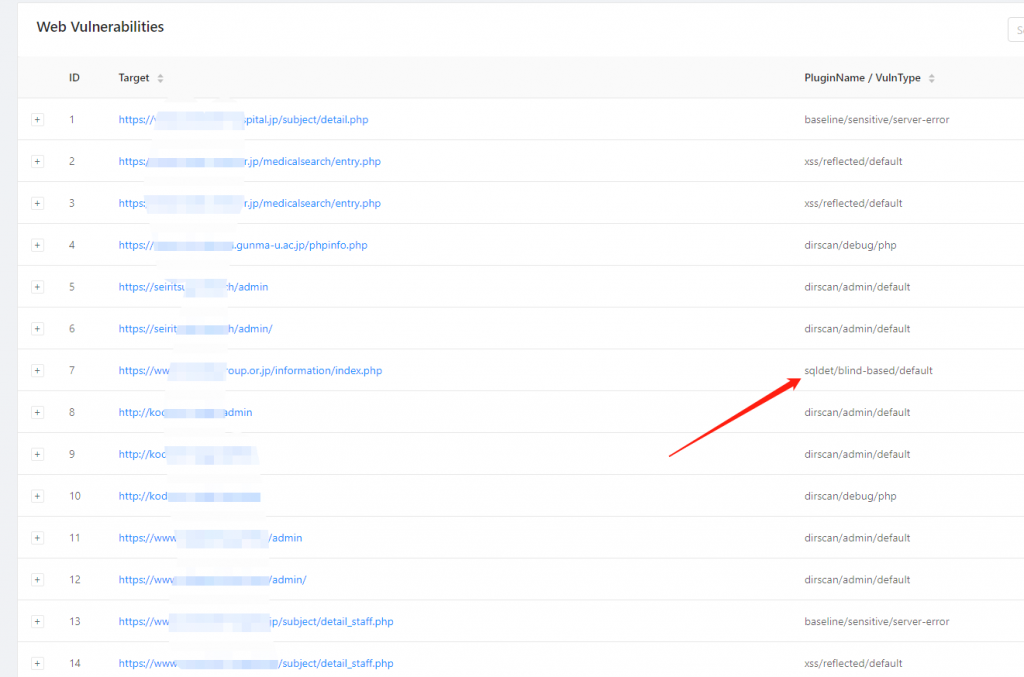The height and width of the screenshot is (677, 1024).
Task: Select row 4 dirscan/debug/php cell
Action: click(x=850, y=245)
